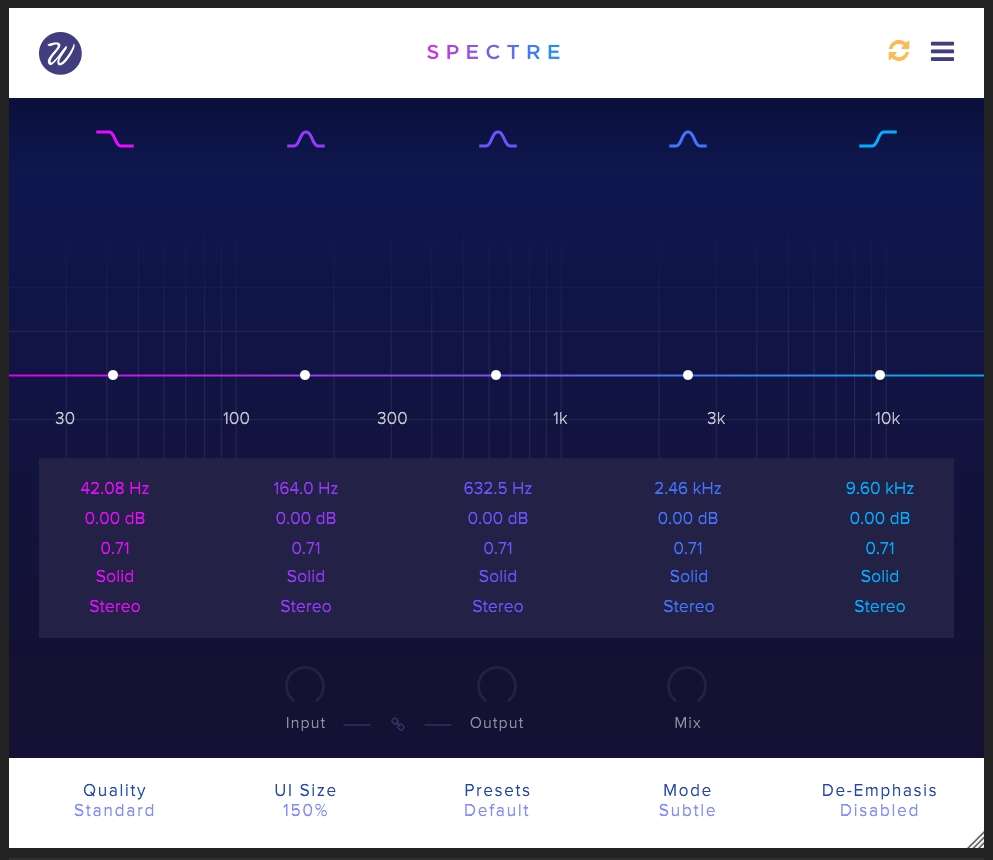The image size is (993, 860).
Task: Toggle the Input/Output link chain icon
Action: click(398, 724)
